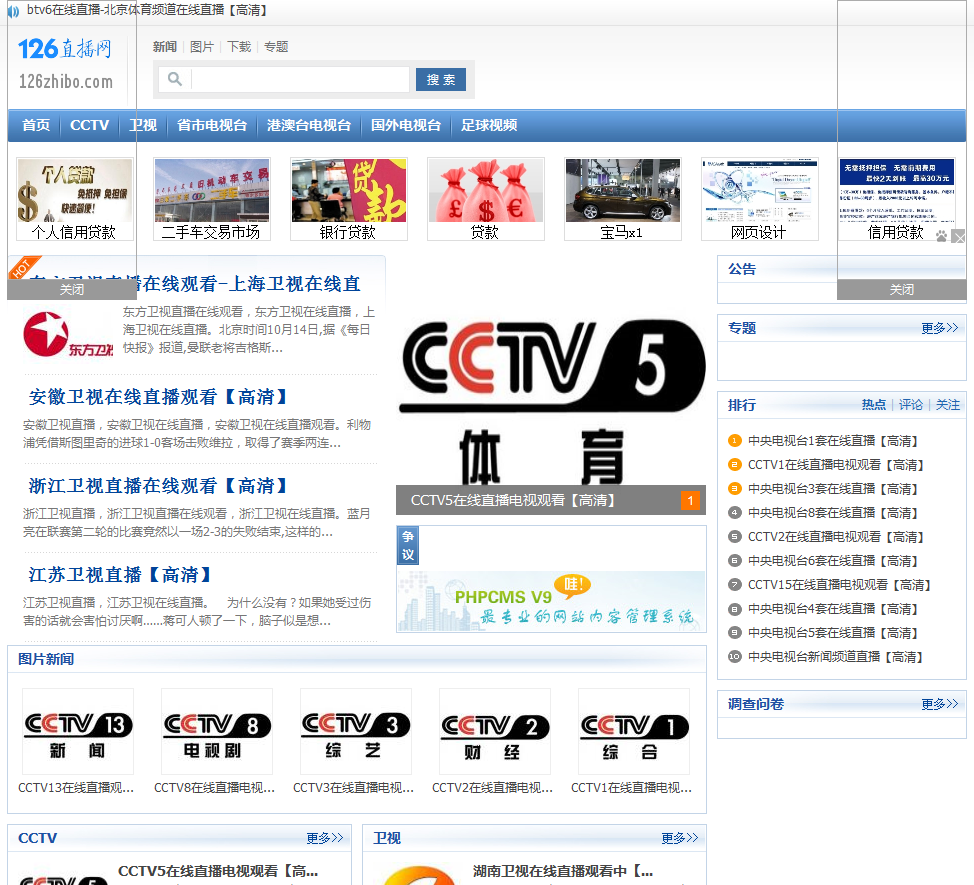Viewport: 974px width, 885px height.
Task: Open CCTV in navigation bar
Action: click(89, 125)
